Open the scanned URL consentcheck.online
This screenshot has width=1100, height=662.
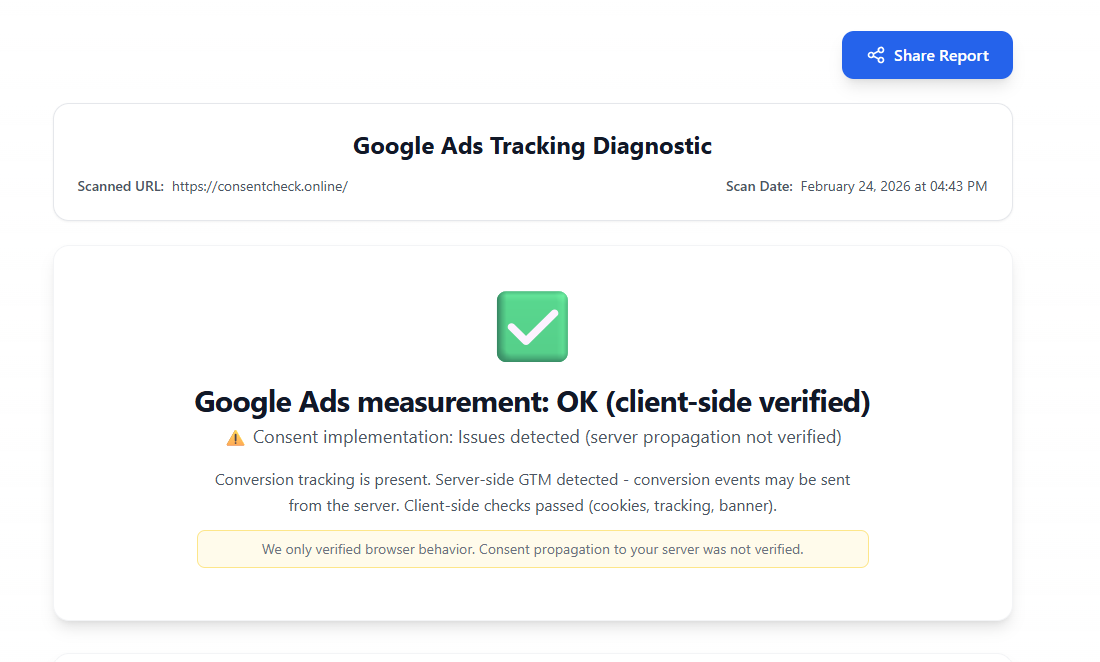click(x=259, y=186)
